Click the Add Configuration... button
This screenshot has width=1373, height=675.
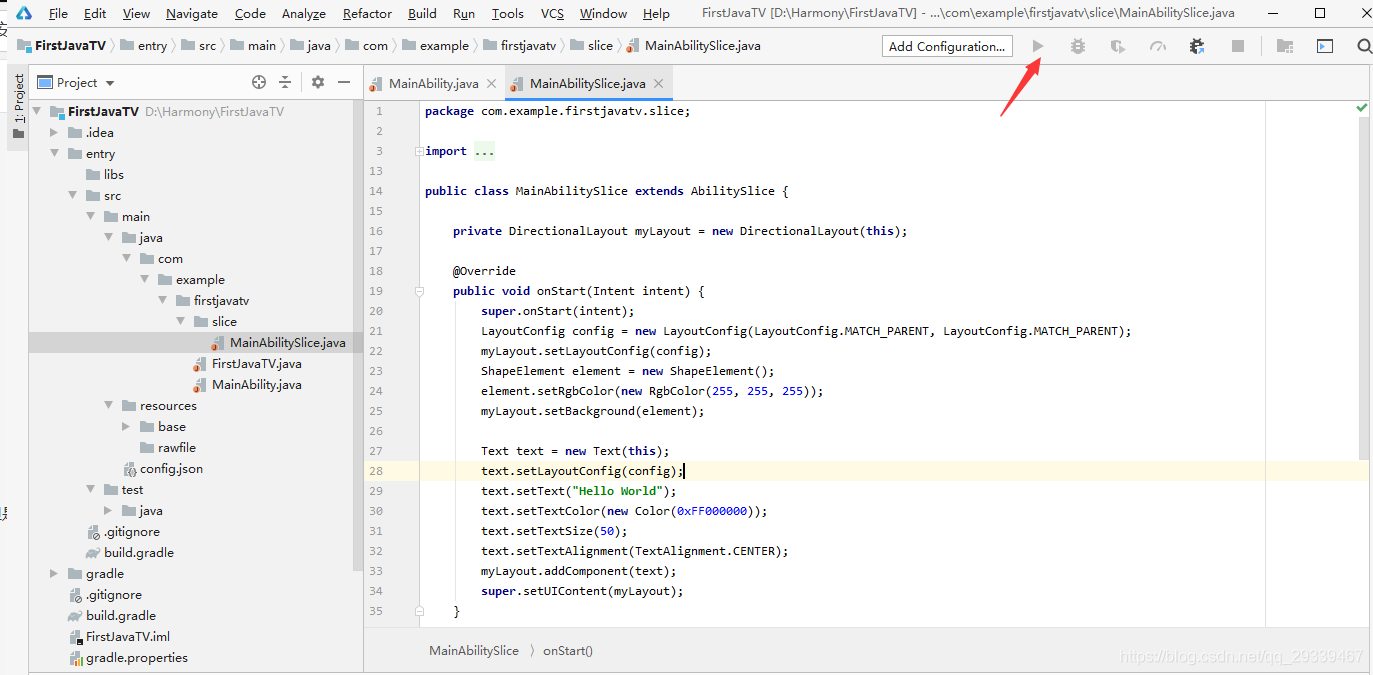click(x=947, y=46)
